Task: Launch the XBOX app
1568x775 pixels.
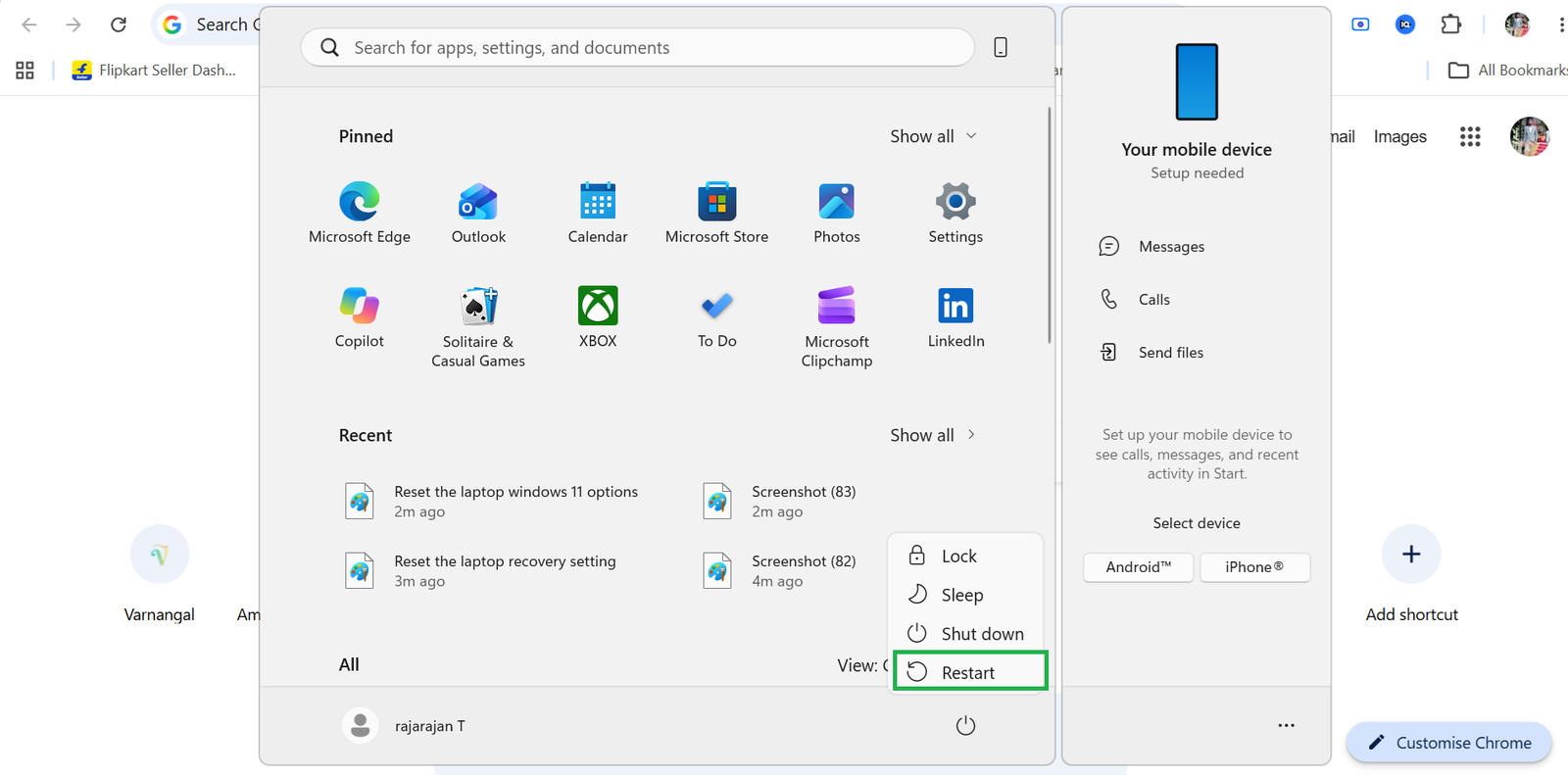Action: click(x=598, y=317)
